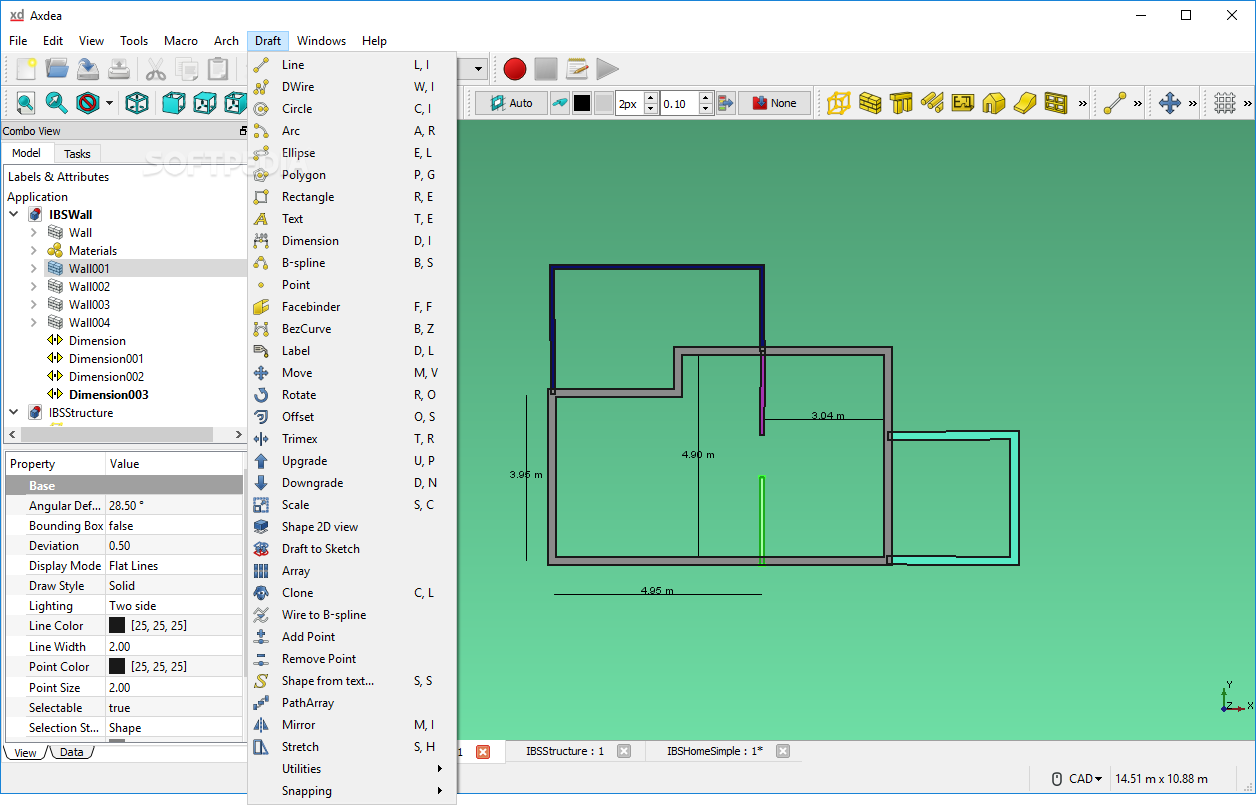Choose Dimension from the Draft menu
1256x805 pixels.
click(352, 241)
